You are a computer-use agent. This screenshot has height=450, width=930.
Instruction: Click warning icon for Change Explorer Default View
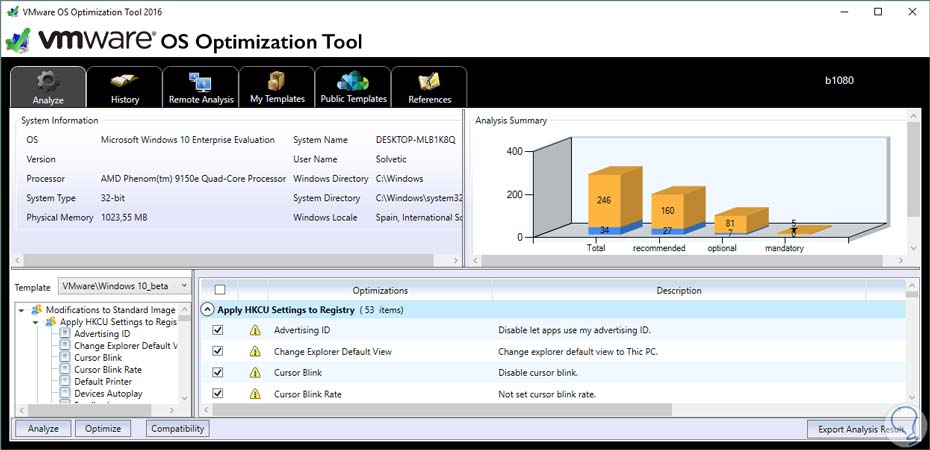[x=255, y=352]
